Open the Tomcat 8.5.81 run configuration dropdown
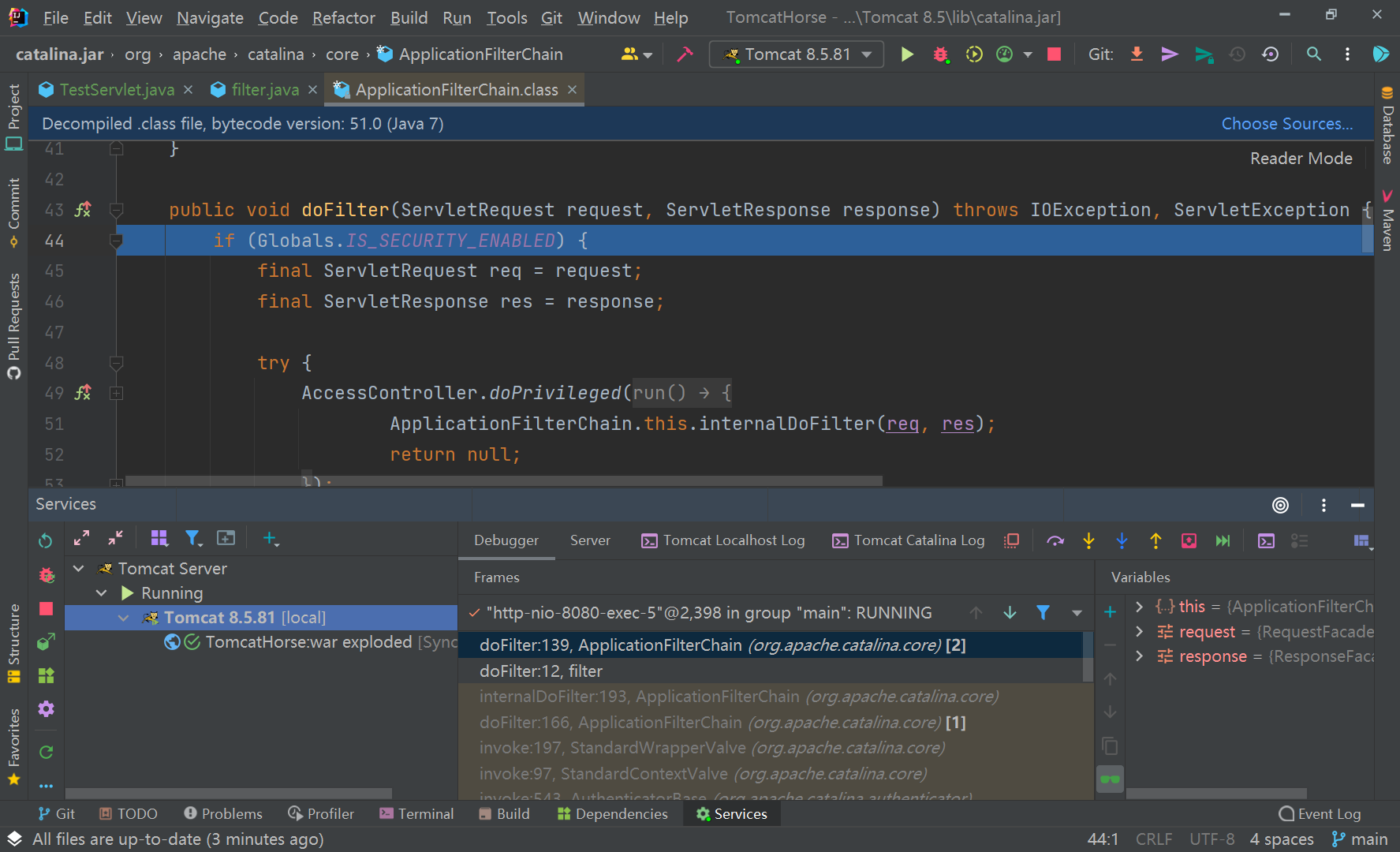Screen dimensions: 1400x852 click(797, 54)
